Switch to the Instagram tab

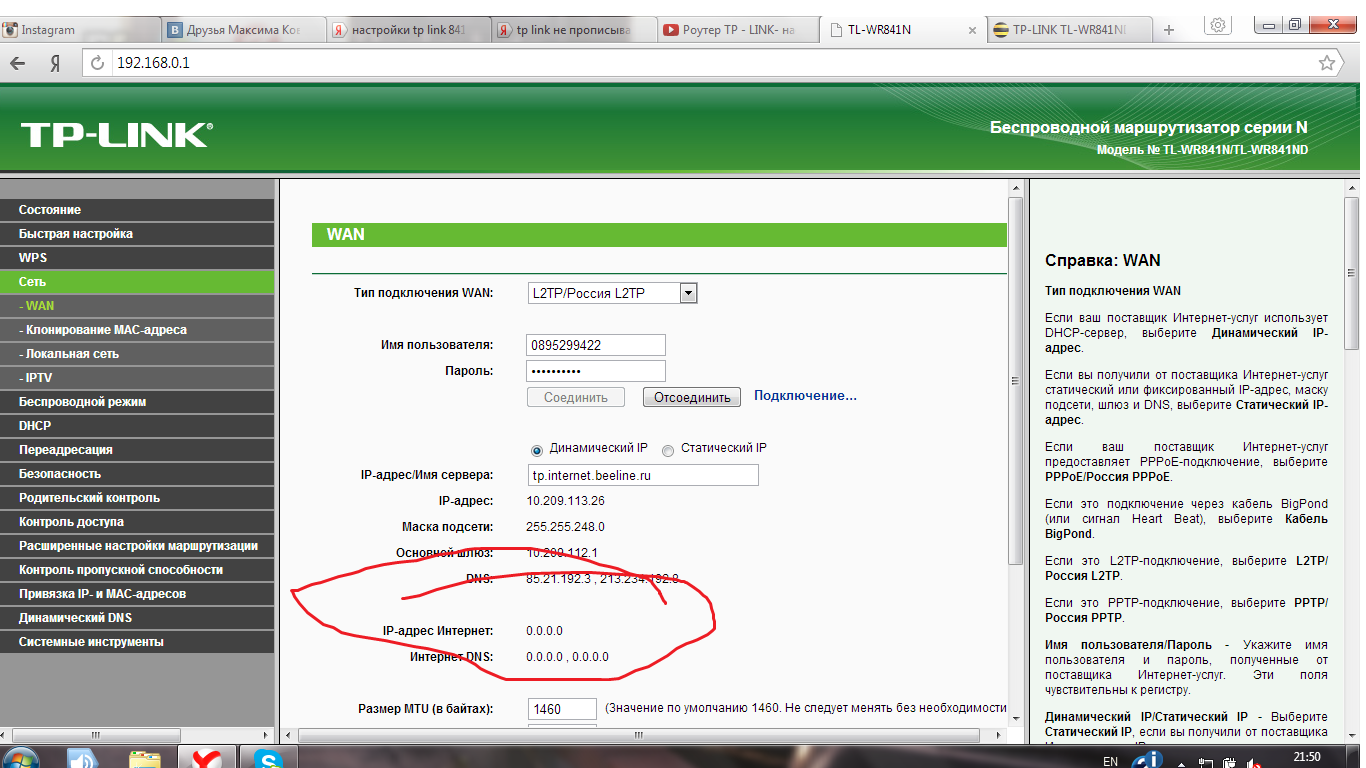80,30
